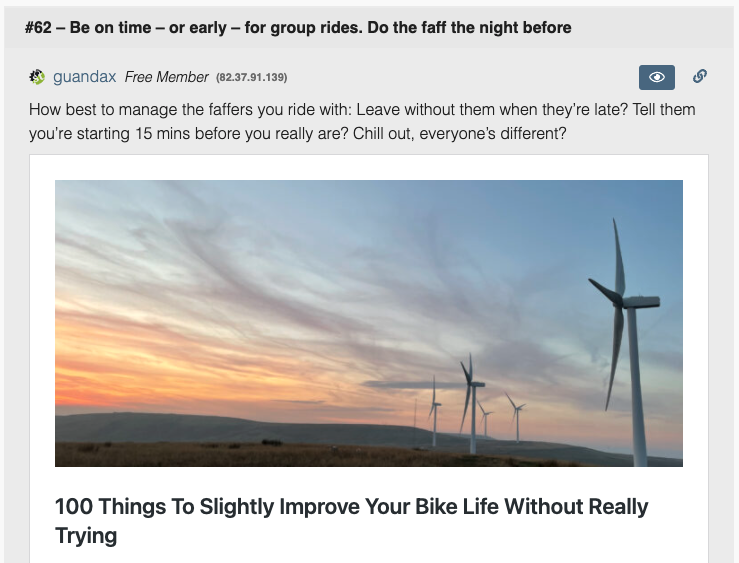The width and height of the screenshot is (739, 563).
Task: Toggle the eye icon to watch this post
Action: 657,77
